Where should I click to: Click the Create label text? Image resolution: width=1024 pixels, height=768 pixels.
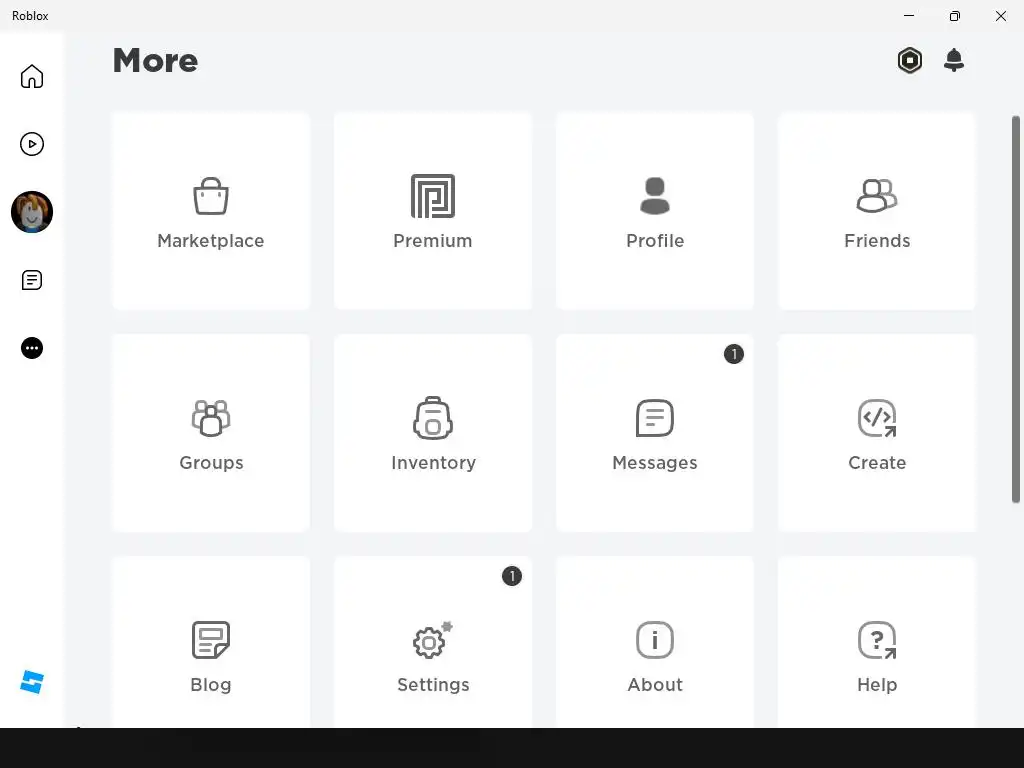point(877,463)
